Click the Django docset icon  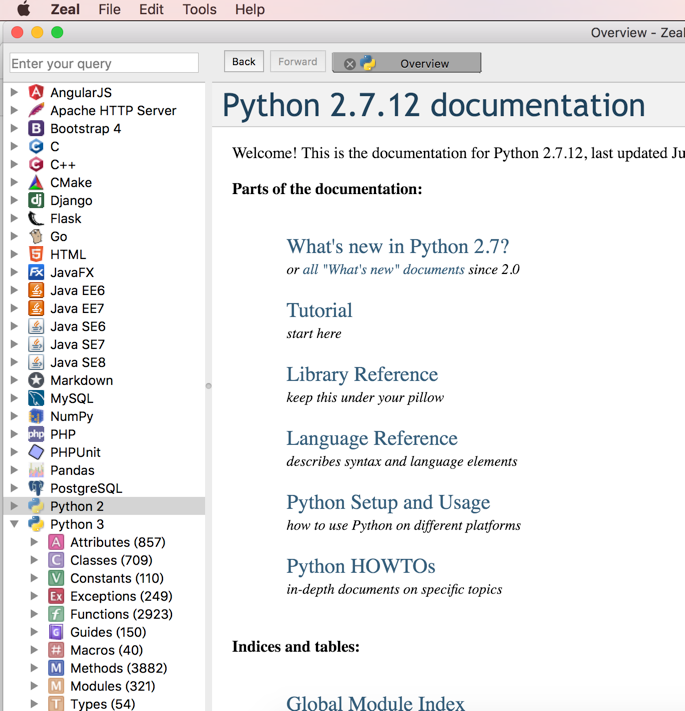[36, 200]
